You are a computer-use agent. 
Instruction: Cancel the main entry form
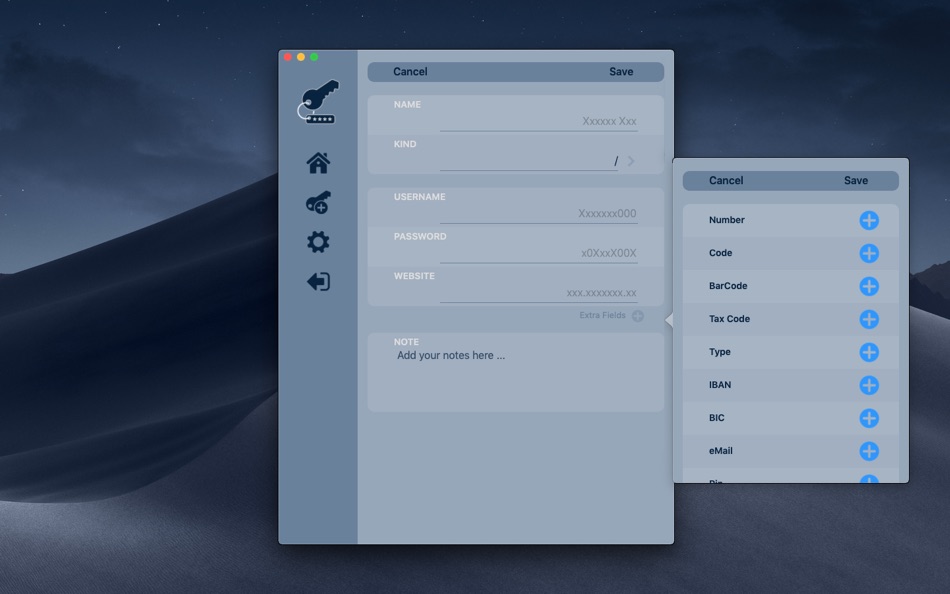point(410,72)
